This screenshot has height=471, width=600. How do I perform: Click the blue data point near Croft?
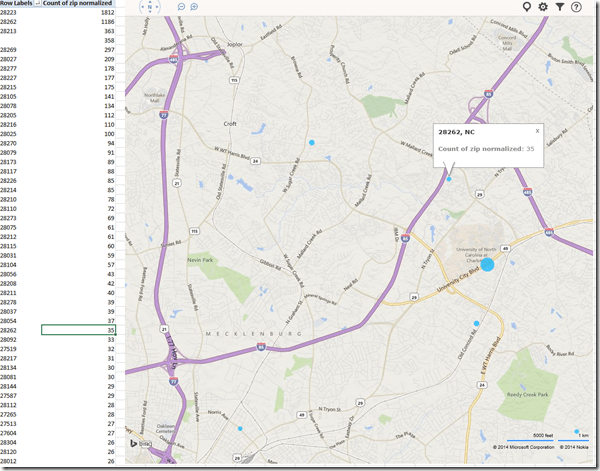(x=312, y=143)
